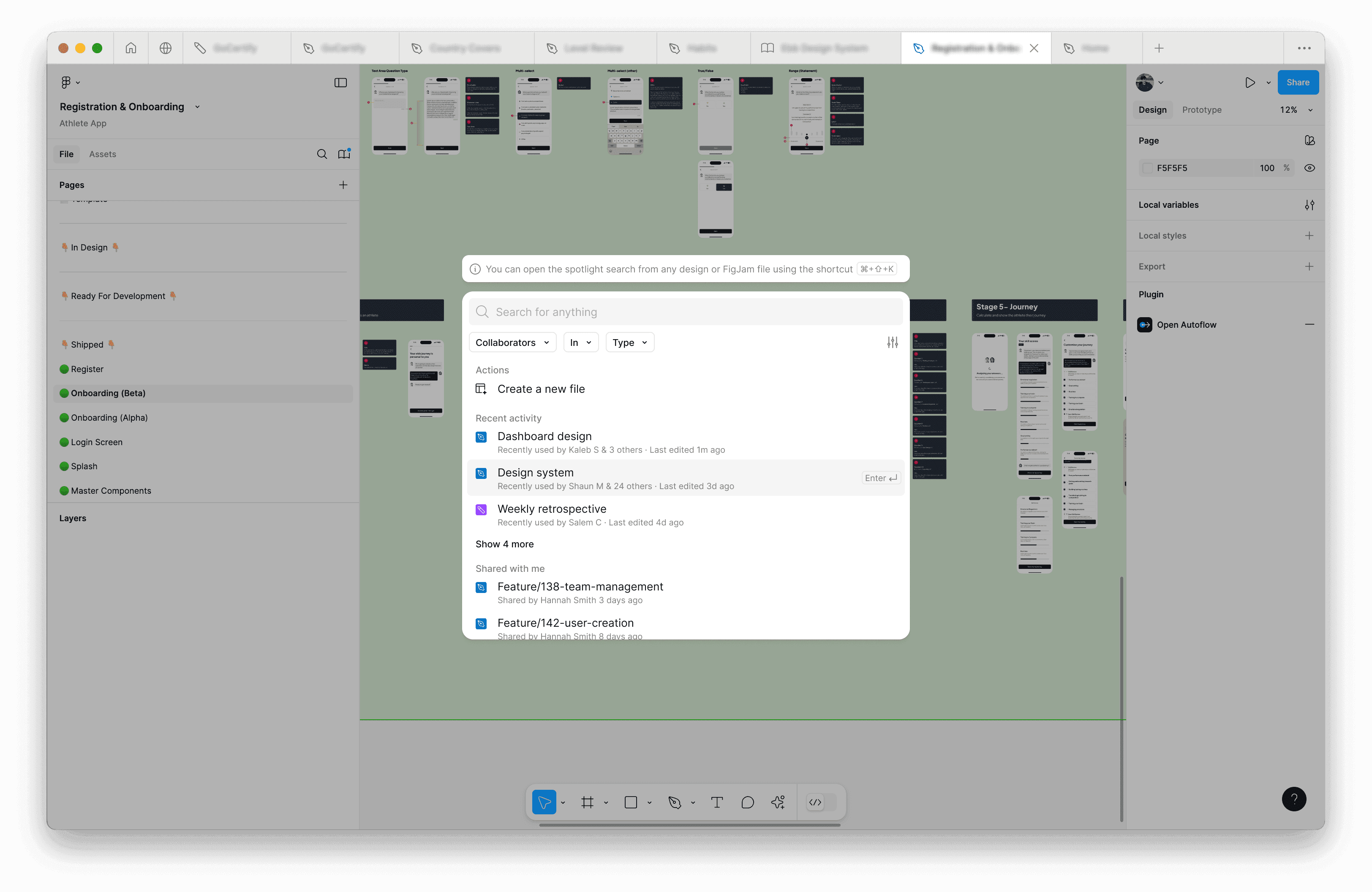Add a new page with plus icon

click(x=343, y=185)
